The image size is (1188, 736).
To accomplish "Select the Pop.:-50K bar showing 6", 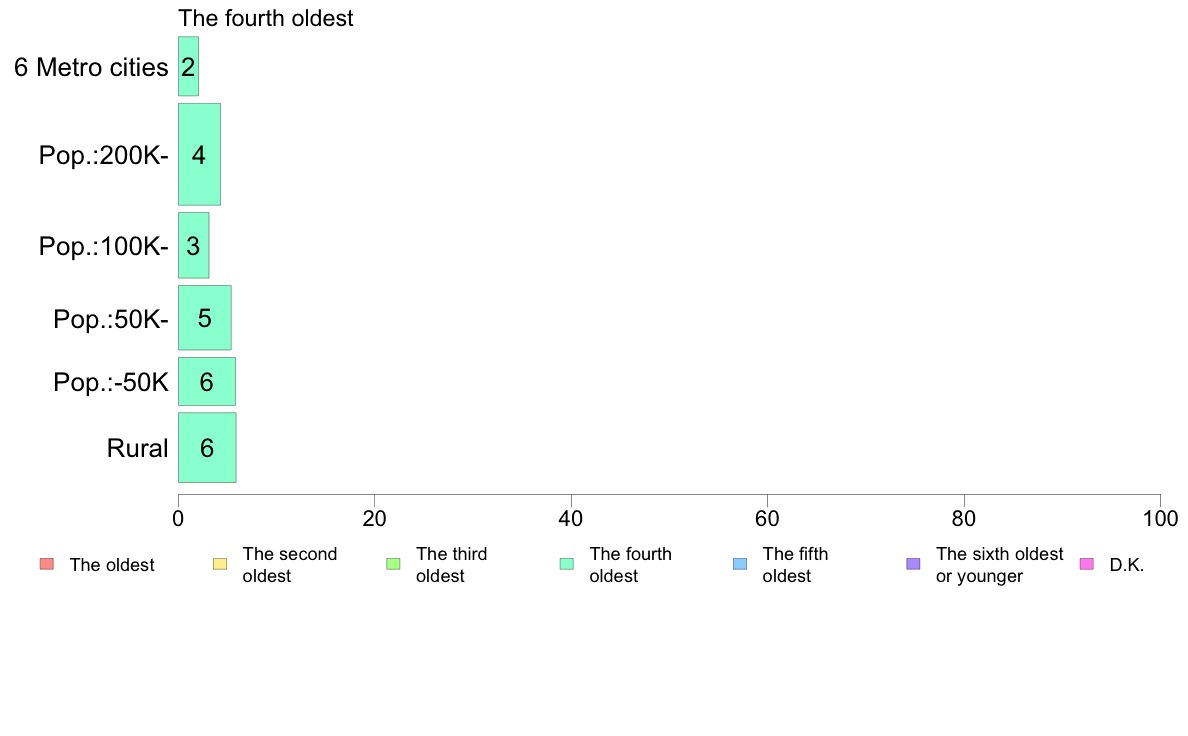I will pyautogui.click(x=207, y=381).
